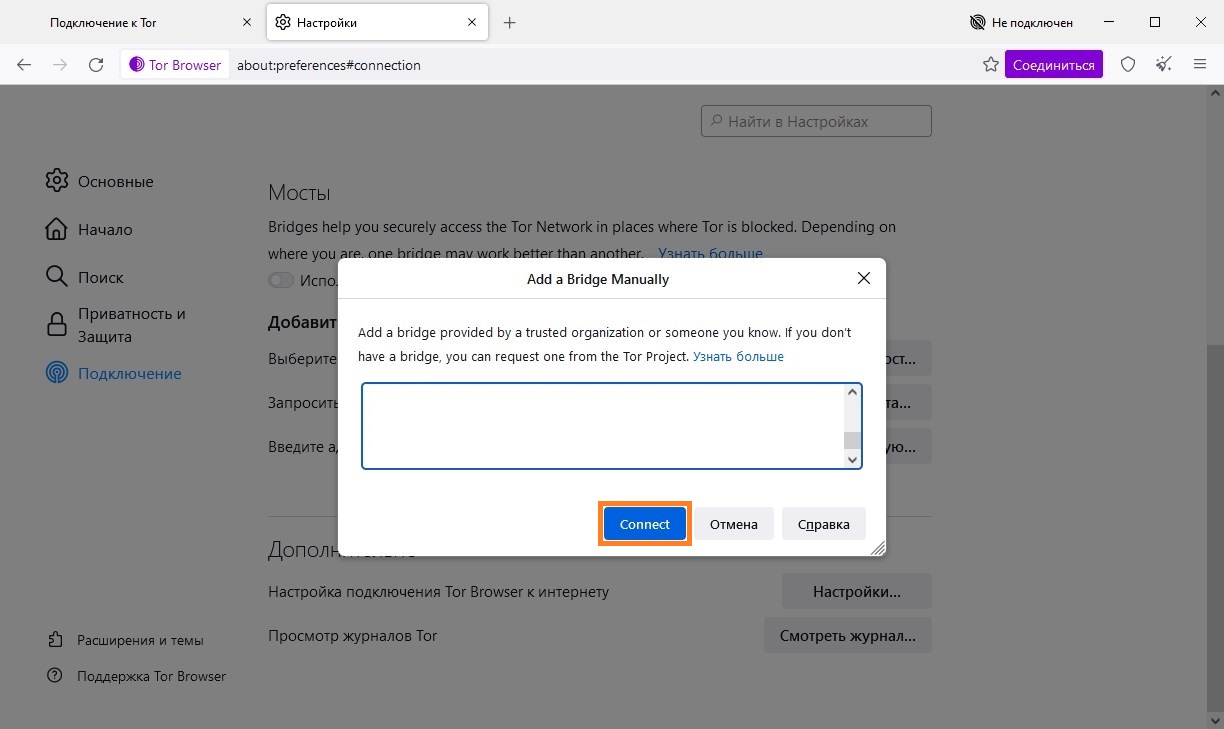Open the security level shield icon
1224x729 pixels.
(1128, 65)
